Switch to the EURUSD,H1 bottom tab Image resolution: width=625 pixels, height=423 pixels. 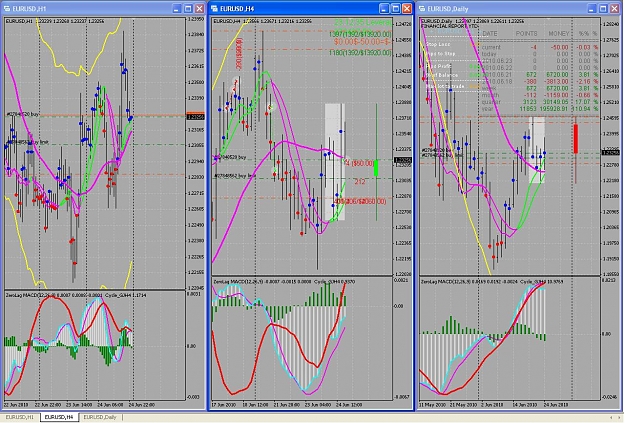20,417
